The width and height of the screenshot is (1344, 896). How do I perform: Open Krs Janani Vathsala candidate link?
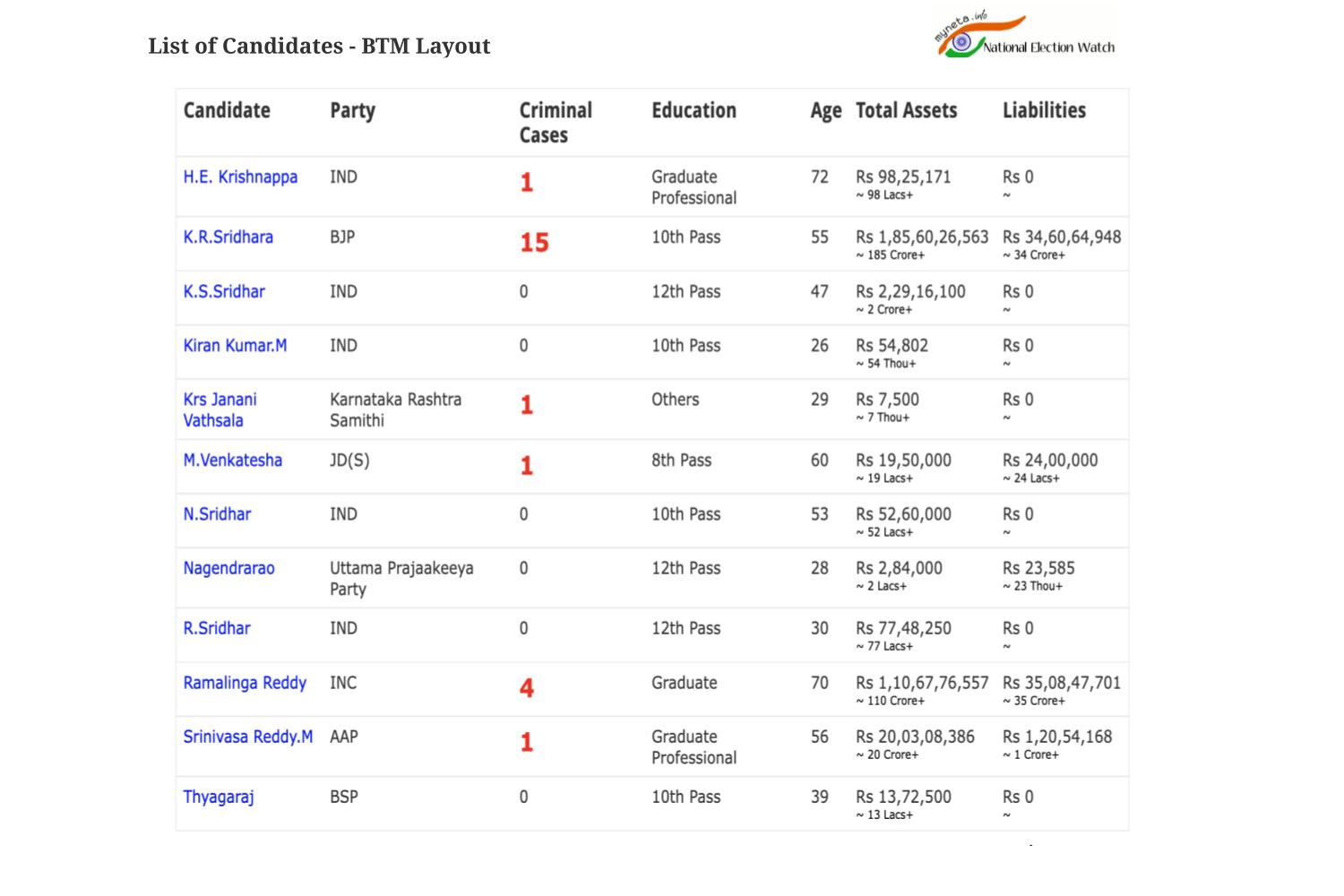point(220,409)
